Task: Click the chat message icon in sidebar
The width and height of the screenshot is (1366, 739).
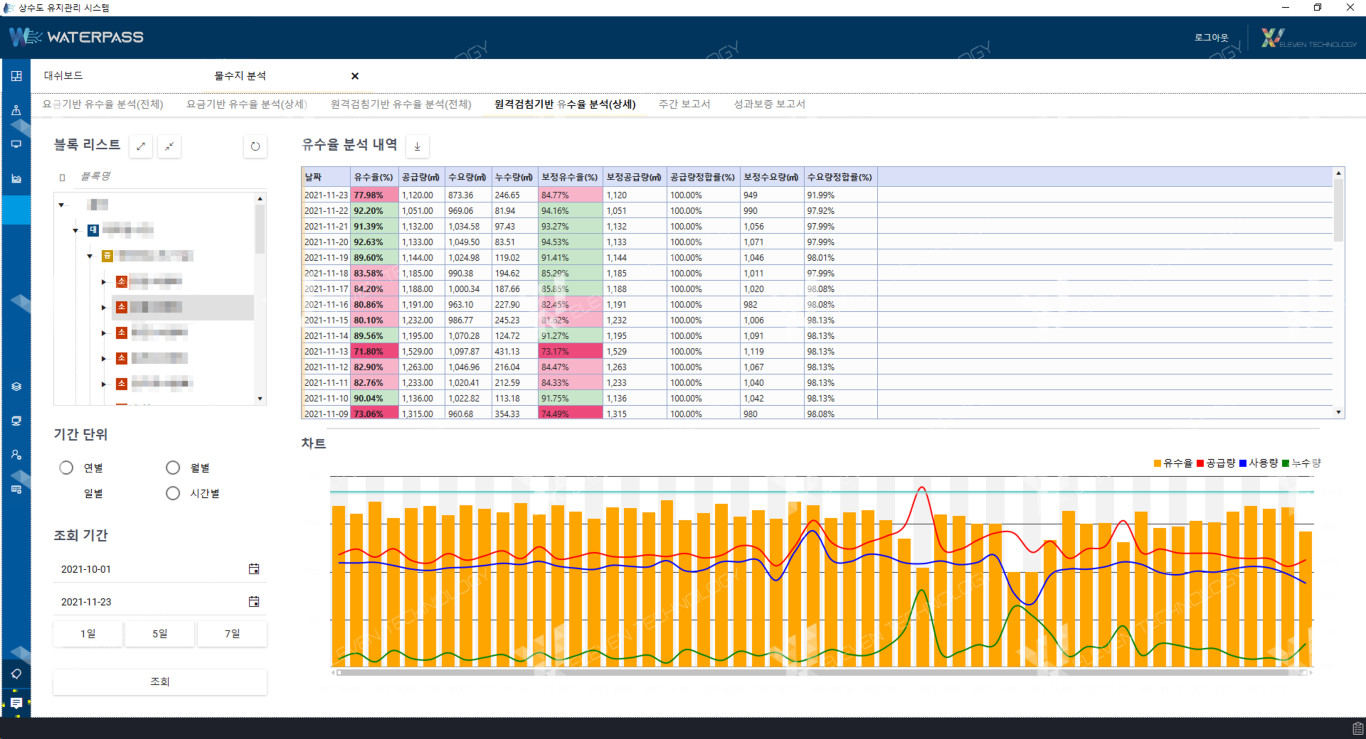Action: click(16, 704)
